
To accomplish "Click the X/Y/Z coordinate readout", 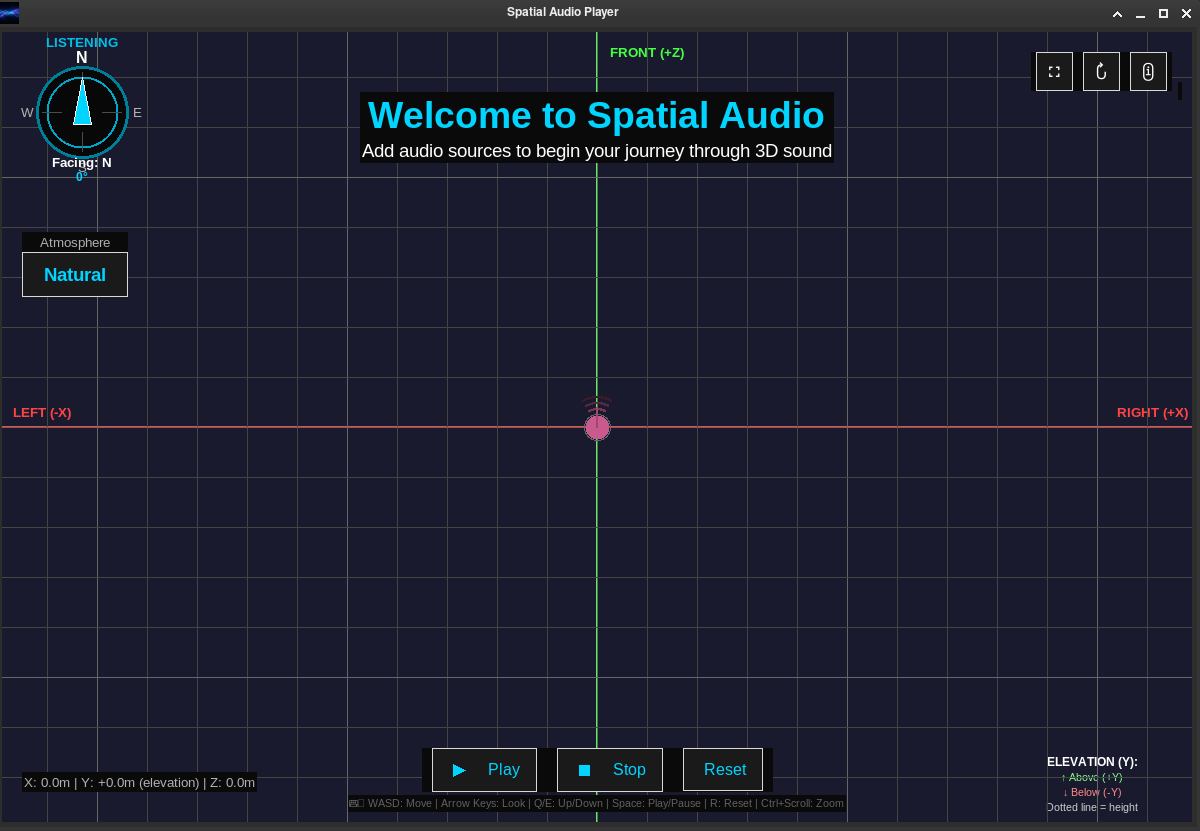I will tap(137, 783).
